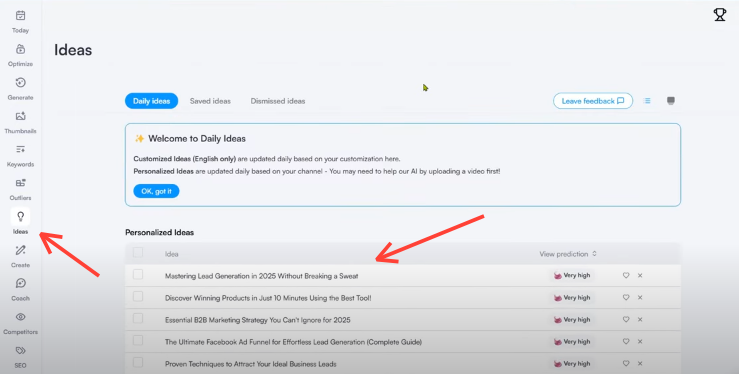The width and height of the screenshot is (739, 374).
Task: Dismiss the Discover Winning Products idea
Action: pyautogui.click(x=640, y=298)
